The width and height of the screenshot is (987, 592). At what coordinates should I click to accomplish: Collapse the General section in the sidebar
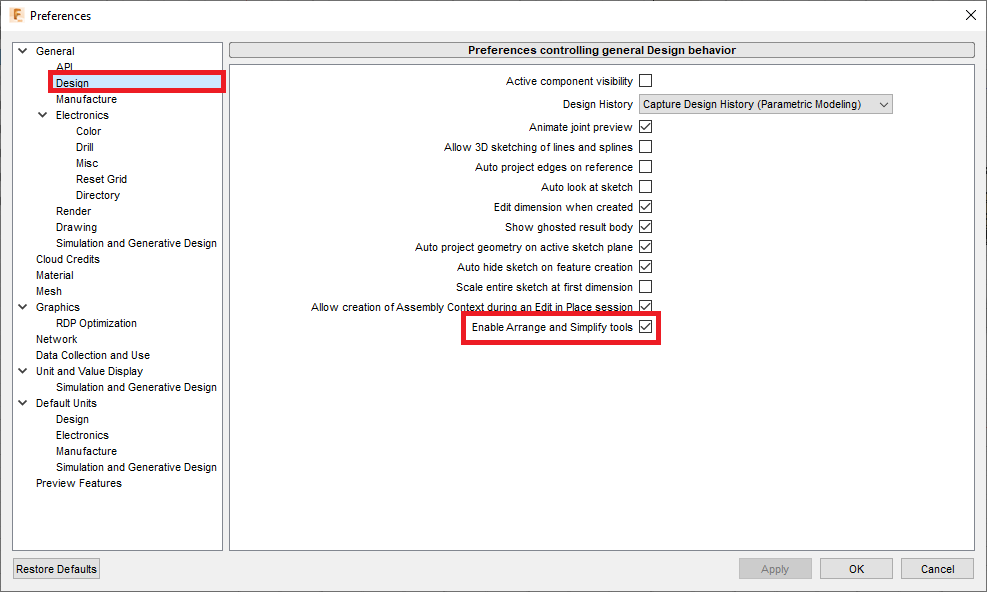coord(22,50)
